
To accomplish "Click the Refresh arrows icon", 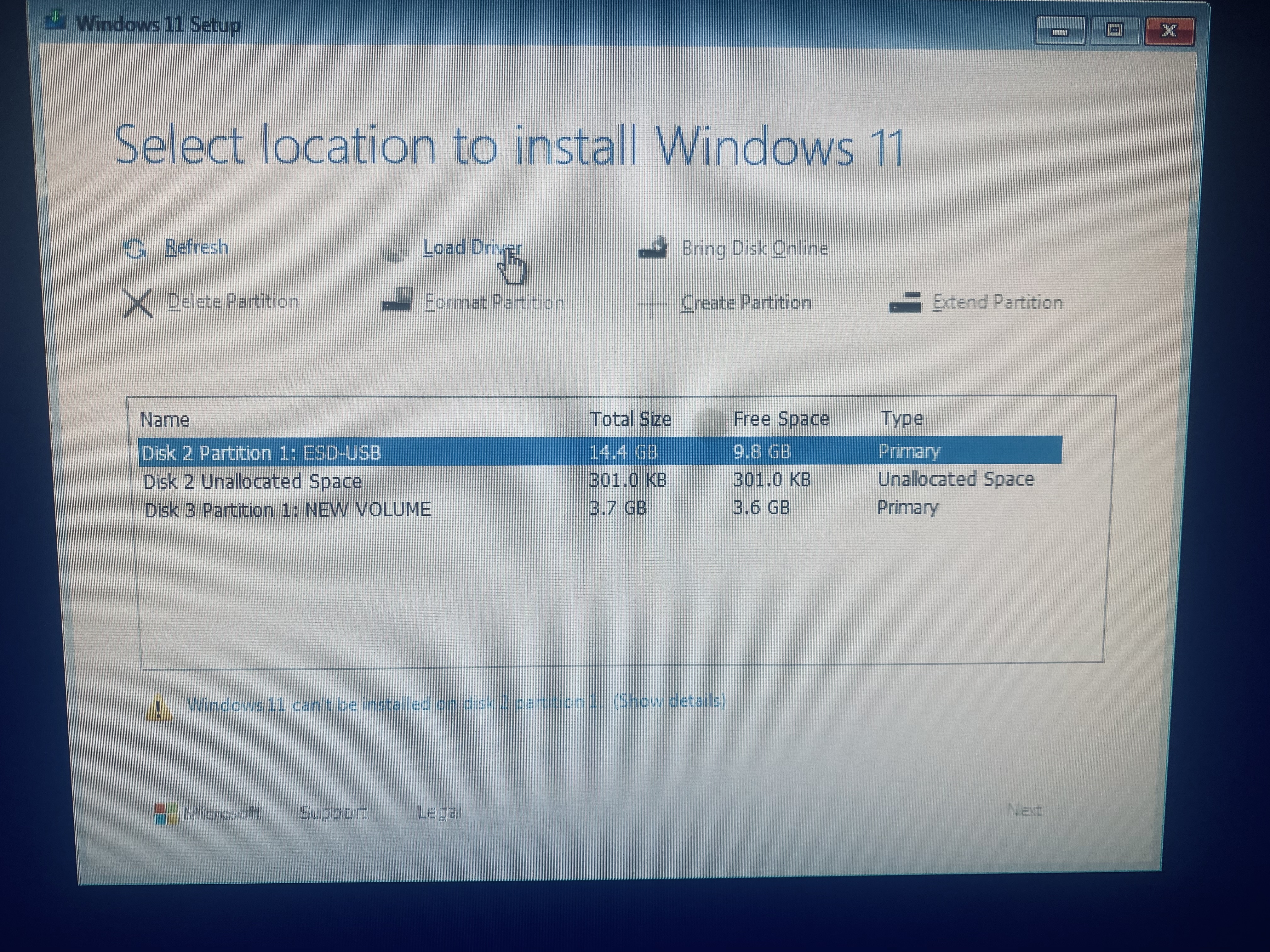I will (x=135, y=248).
